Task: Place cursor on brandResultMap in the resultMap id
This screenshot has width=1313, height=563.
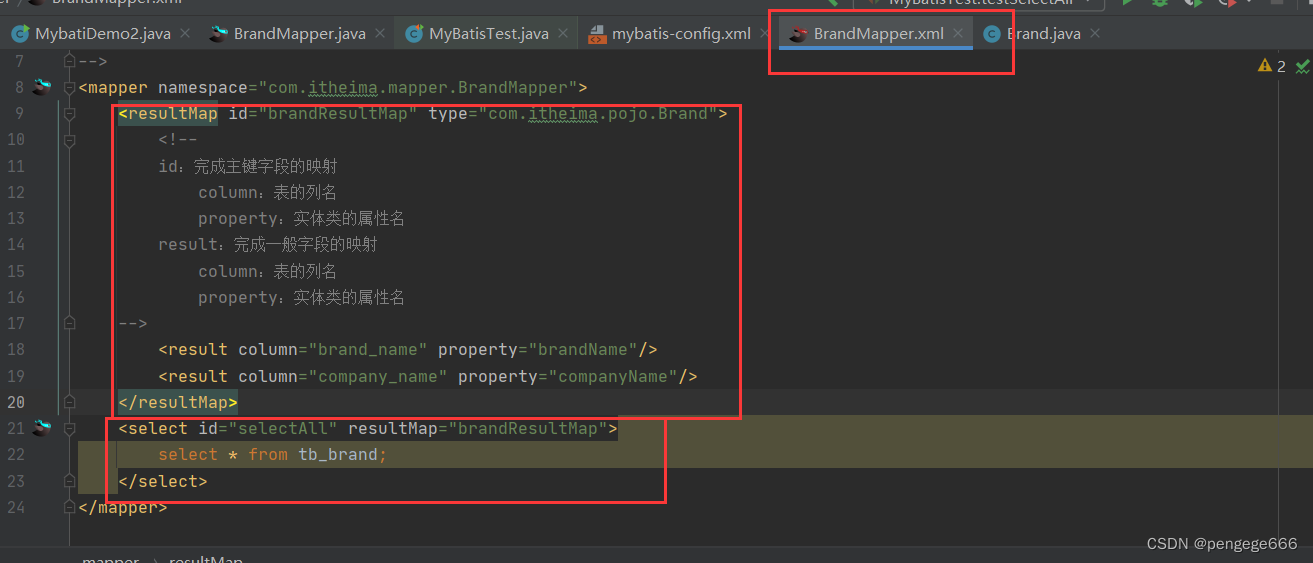Action: click(x=338, y=114)
